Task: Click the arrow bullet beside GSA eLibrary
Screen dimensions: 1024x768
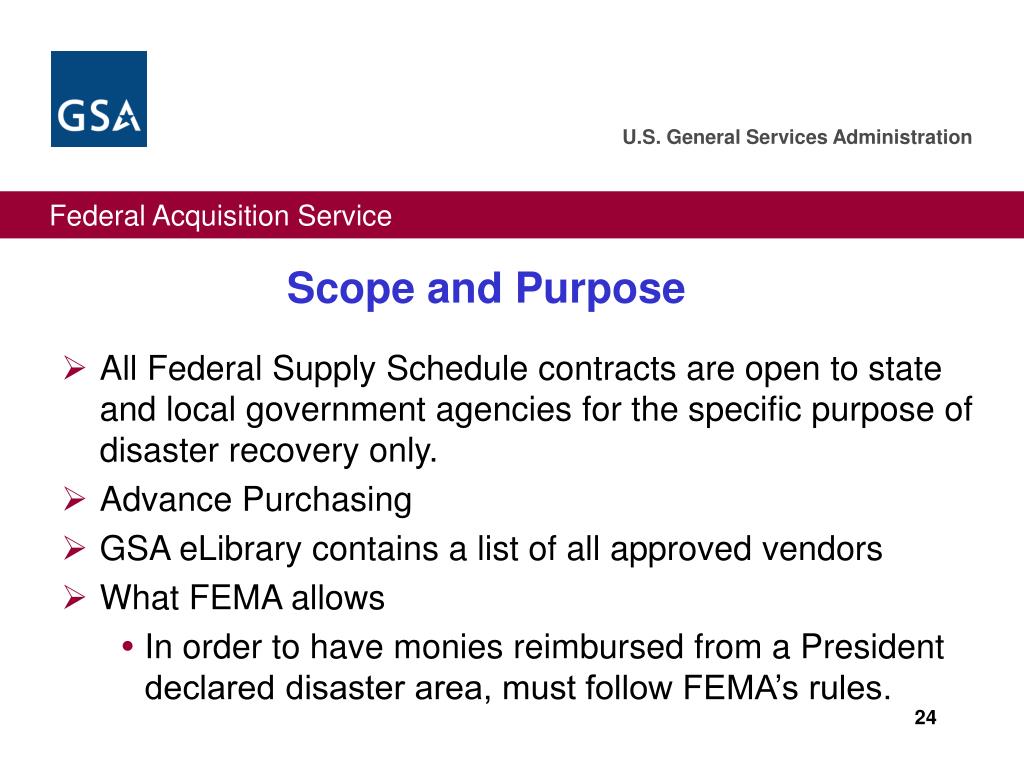Action: (74, 549)
